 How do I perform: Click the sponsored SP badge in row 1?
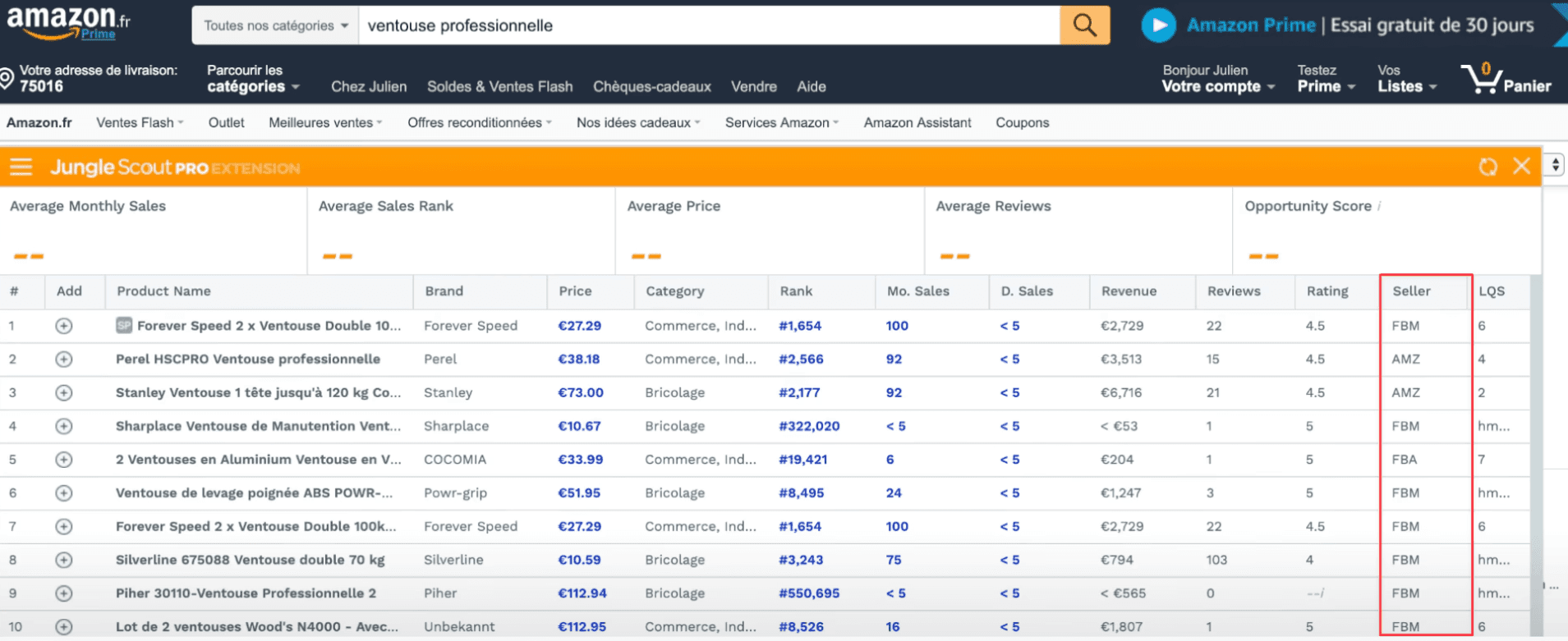pos(124,325)
